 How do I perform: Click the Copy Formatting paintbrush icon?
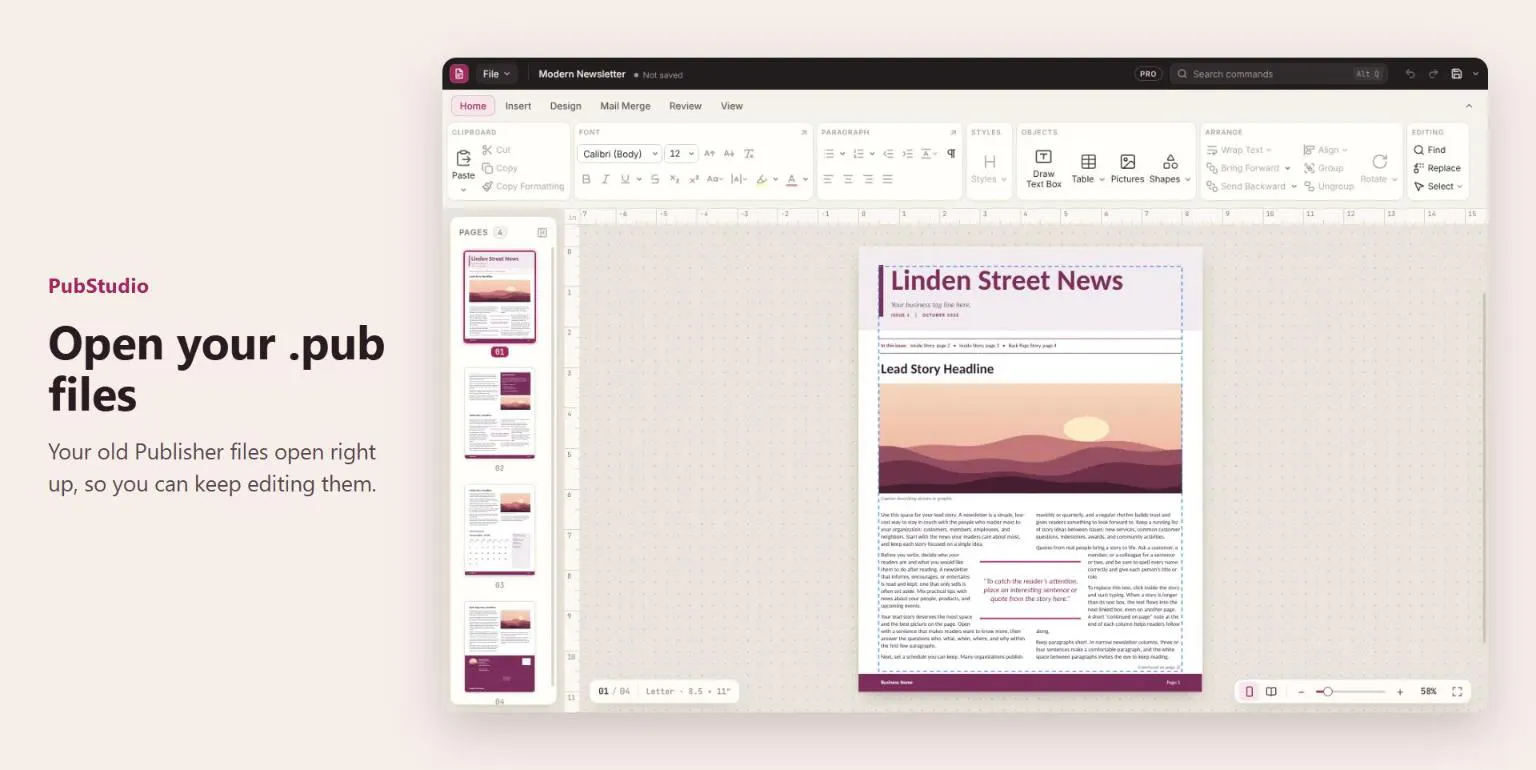point(488,186)
